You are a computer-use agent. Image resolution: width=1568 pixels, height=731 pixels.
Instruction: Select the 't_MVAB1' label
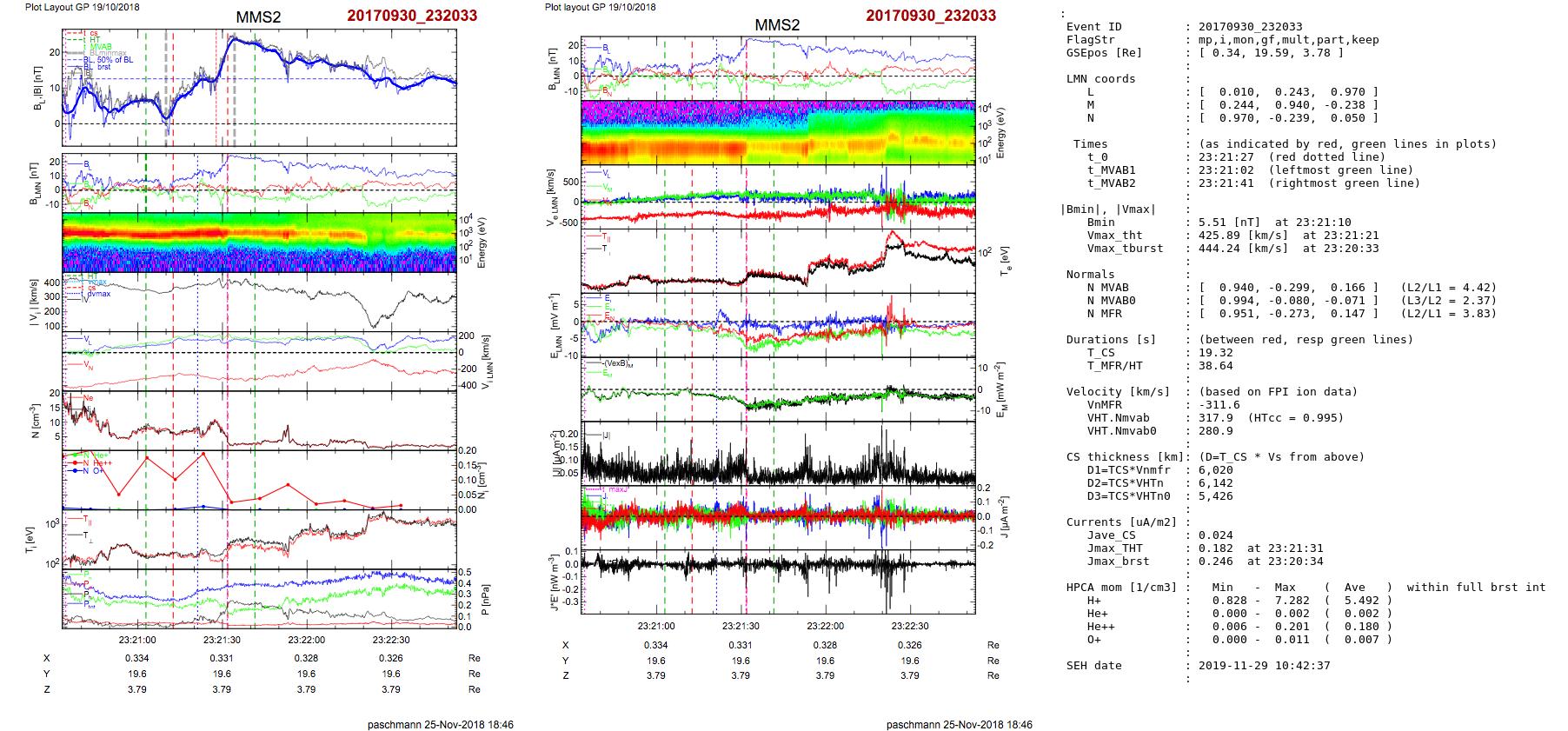click(1111, 170)
